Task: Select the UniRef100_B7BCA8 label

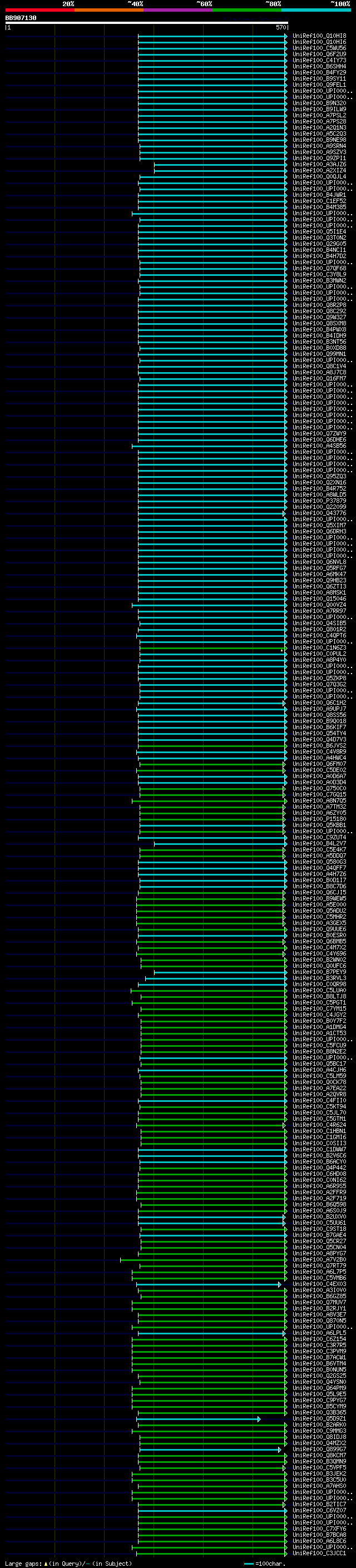Action: [319, 1535]
